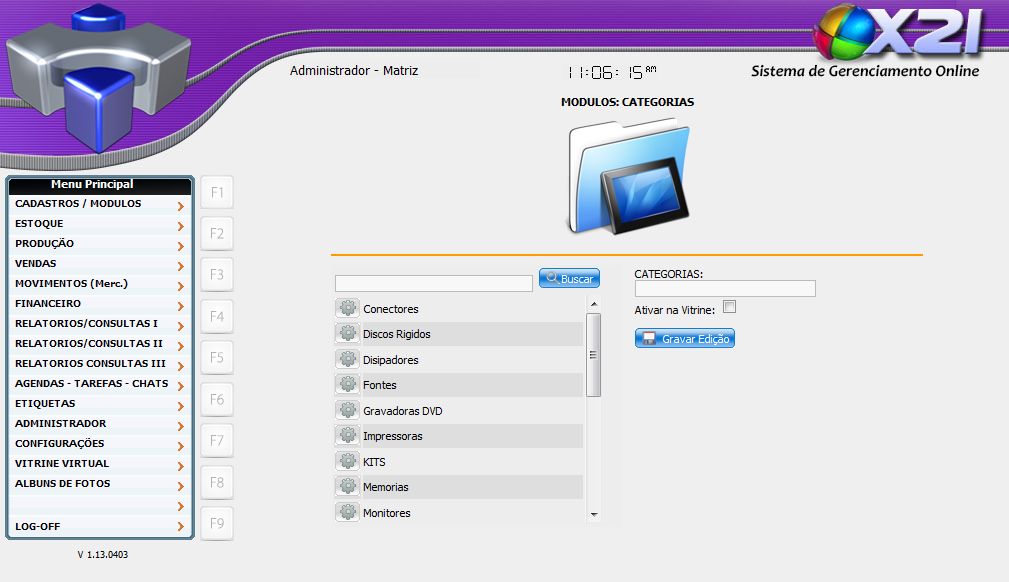Click gear icon beside Discos Rigidos
The width and height of the screenshot is (1009, 582).
(x=347, y=334)
